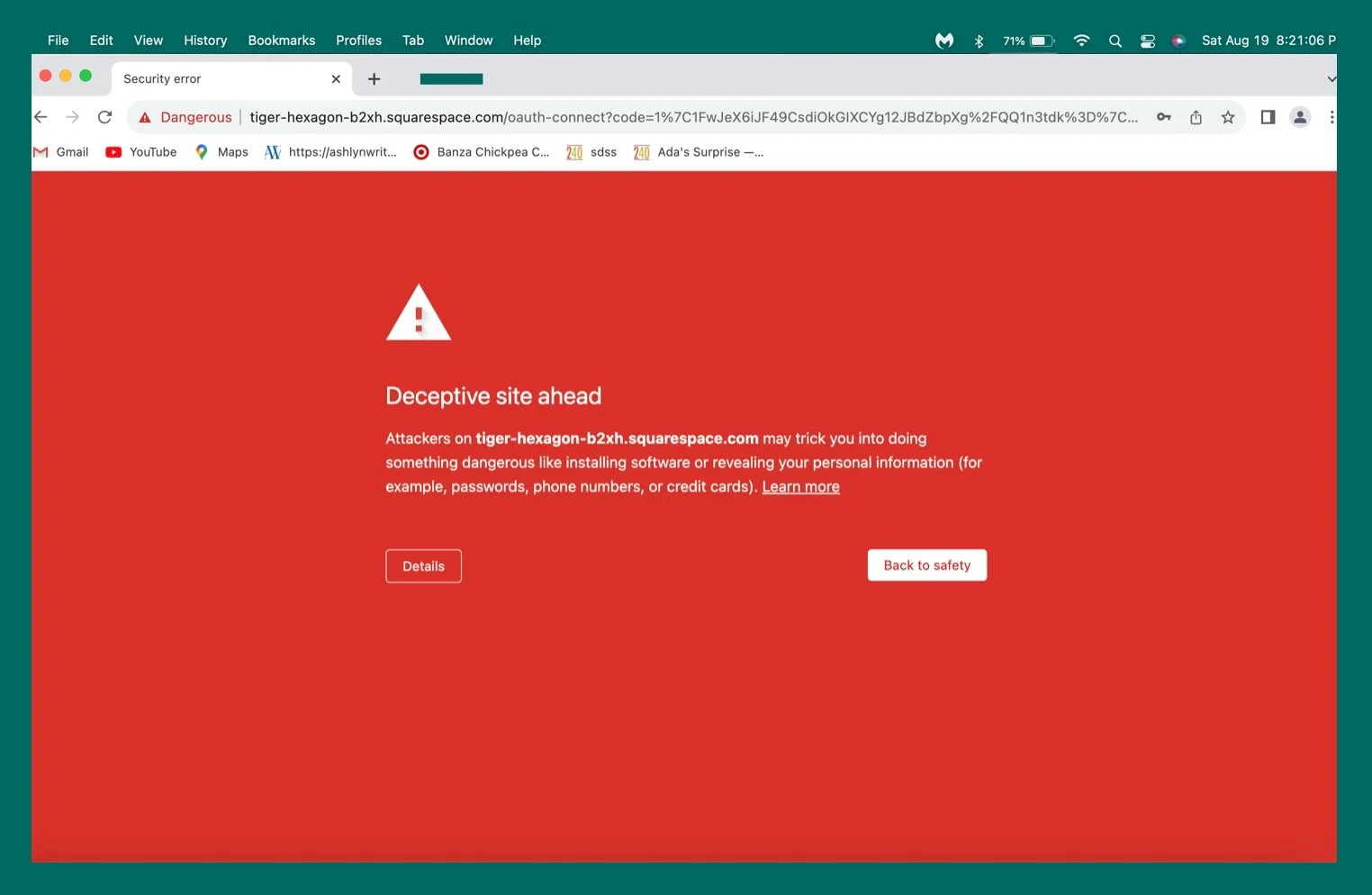Reload the current page

pos(104,116)
